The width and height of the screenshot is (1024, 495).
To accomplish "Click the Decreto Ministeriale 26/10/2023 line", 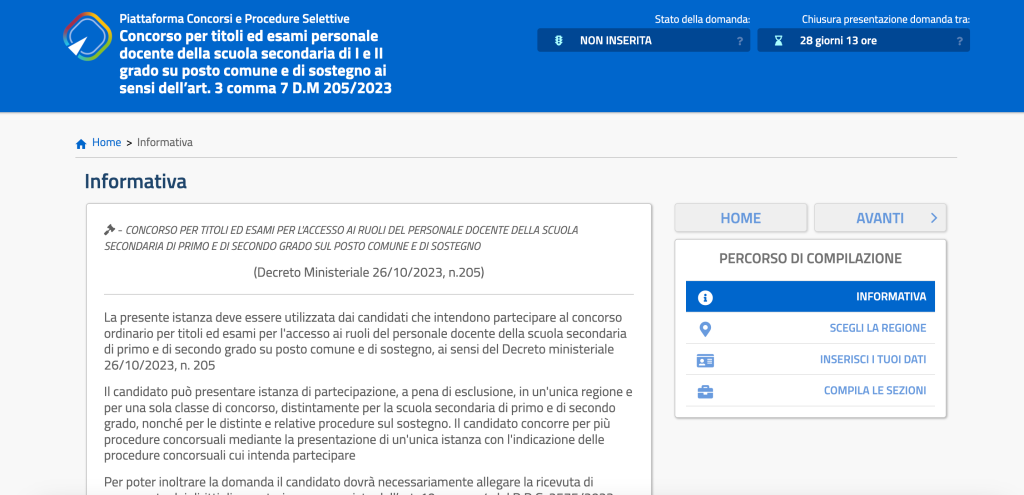I will pos(368,271).
